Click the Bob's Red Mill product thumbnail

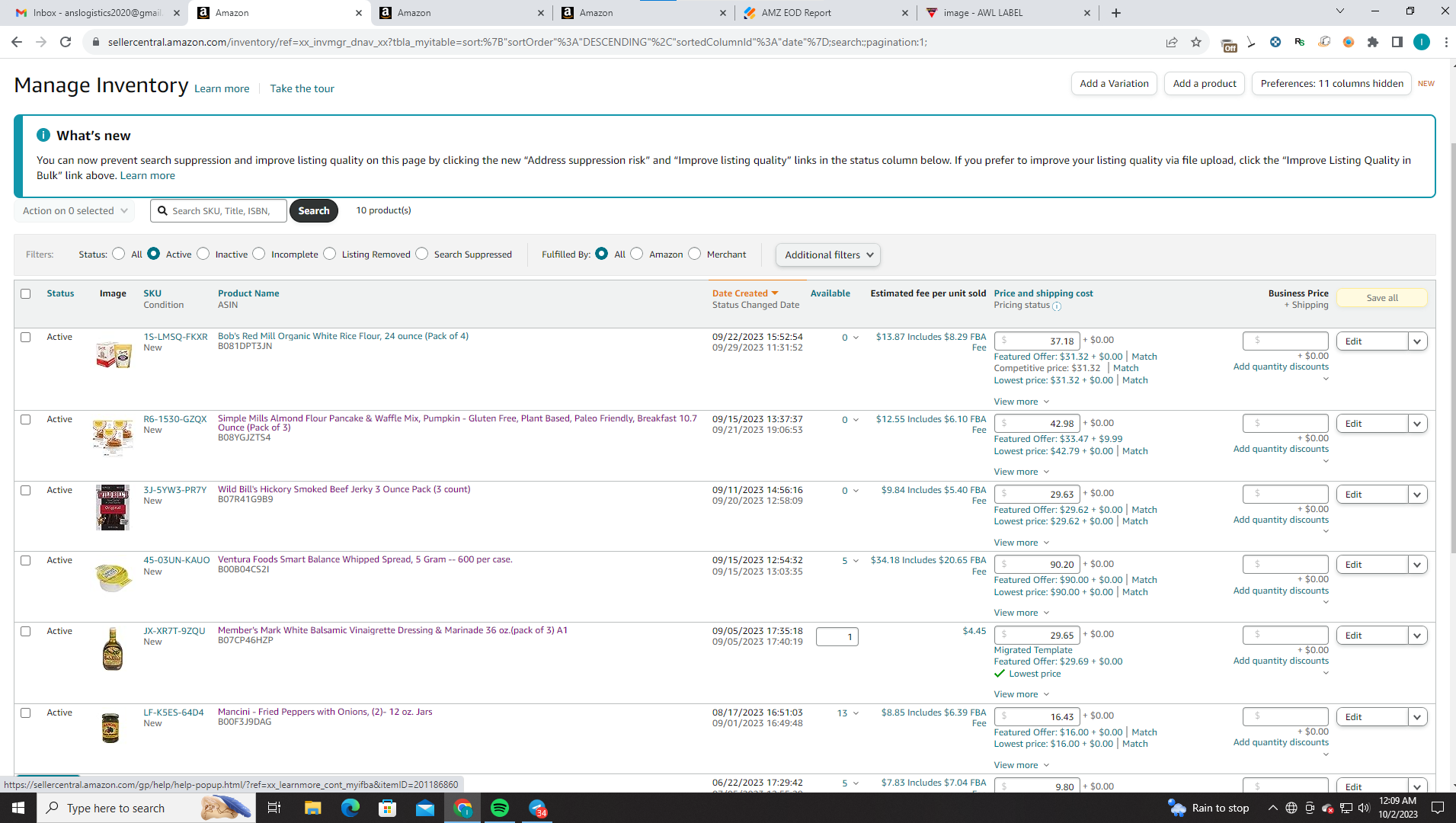114,355
